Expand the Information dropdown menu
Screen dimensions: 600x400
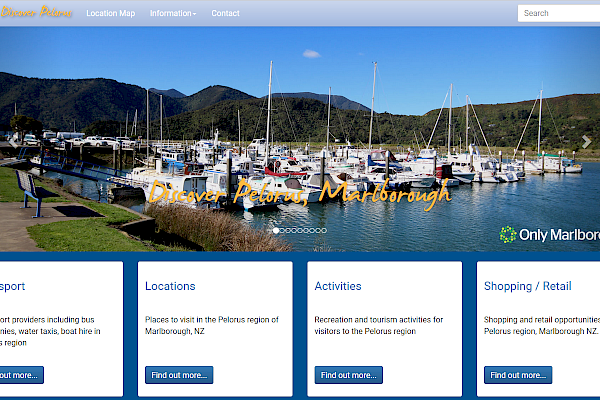[x=173, y=13]
